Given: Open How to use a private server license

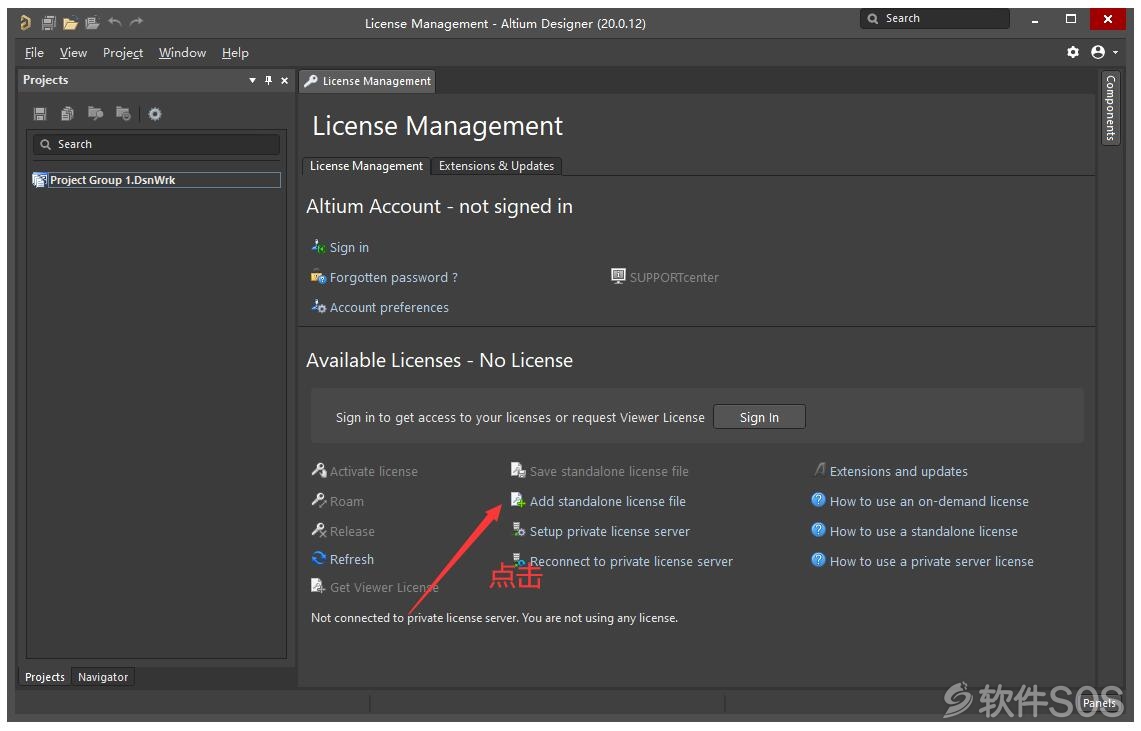Looking at the screenshot, I should click(931, 562).
